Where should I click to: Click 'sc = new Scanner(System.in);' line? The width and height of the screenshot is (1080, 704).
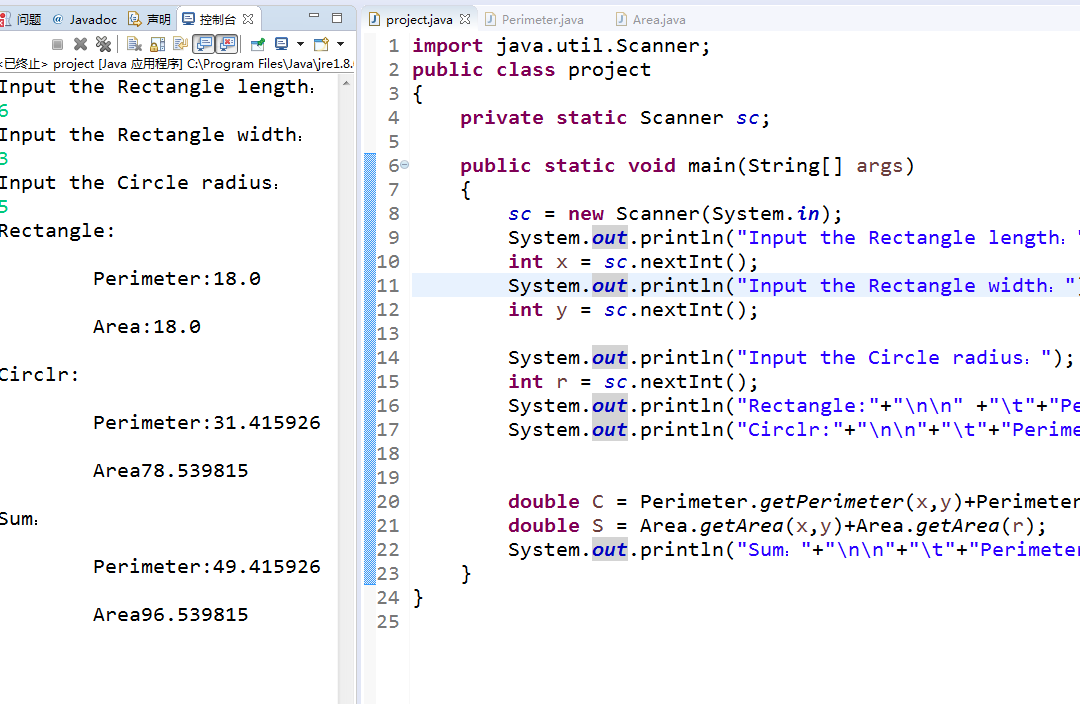point(675,214)
